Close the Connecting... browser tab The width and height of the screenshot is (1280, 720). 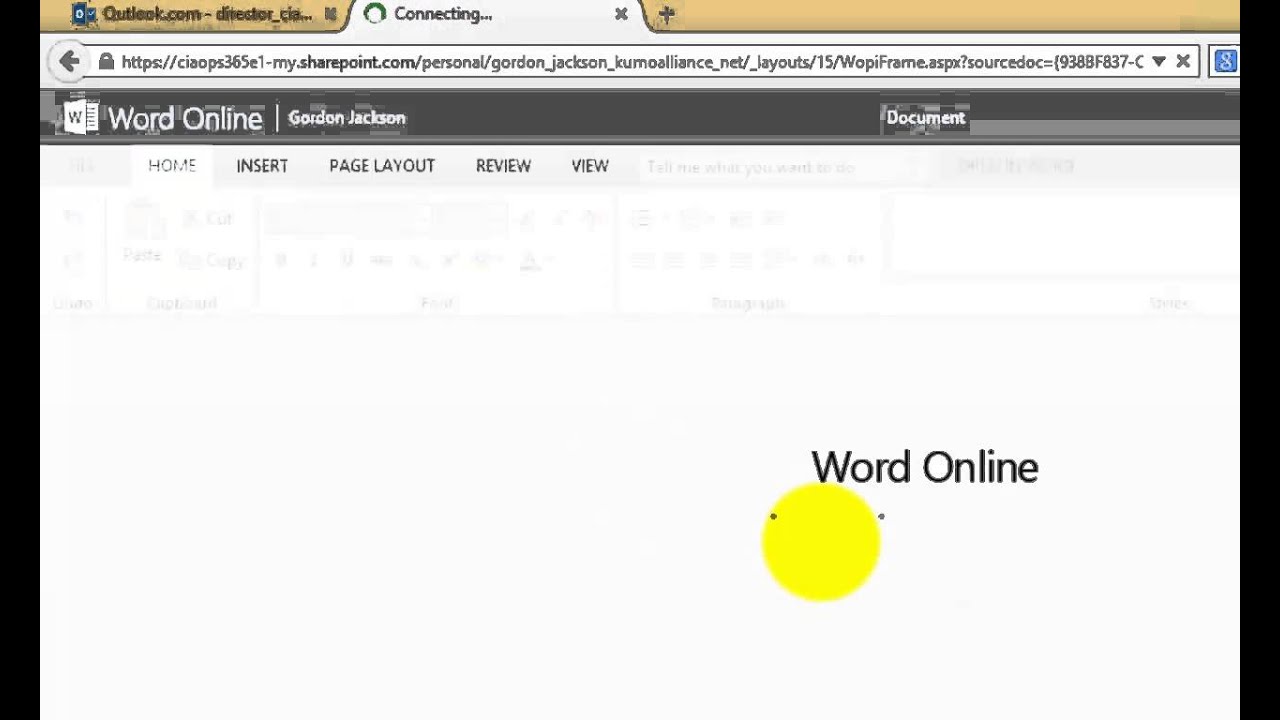(x=621, y=14)
